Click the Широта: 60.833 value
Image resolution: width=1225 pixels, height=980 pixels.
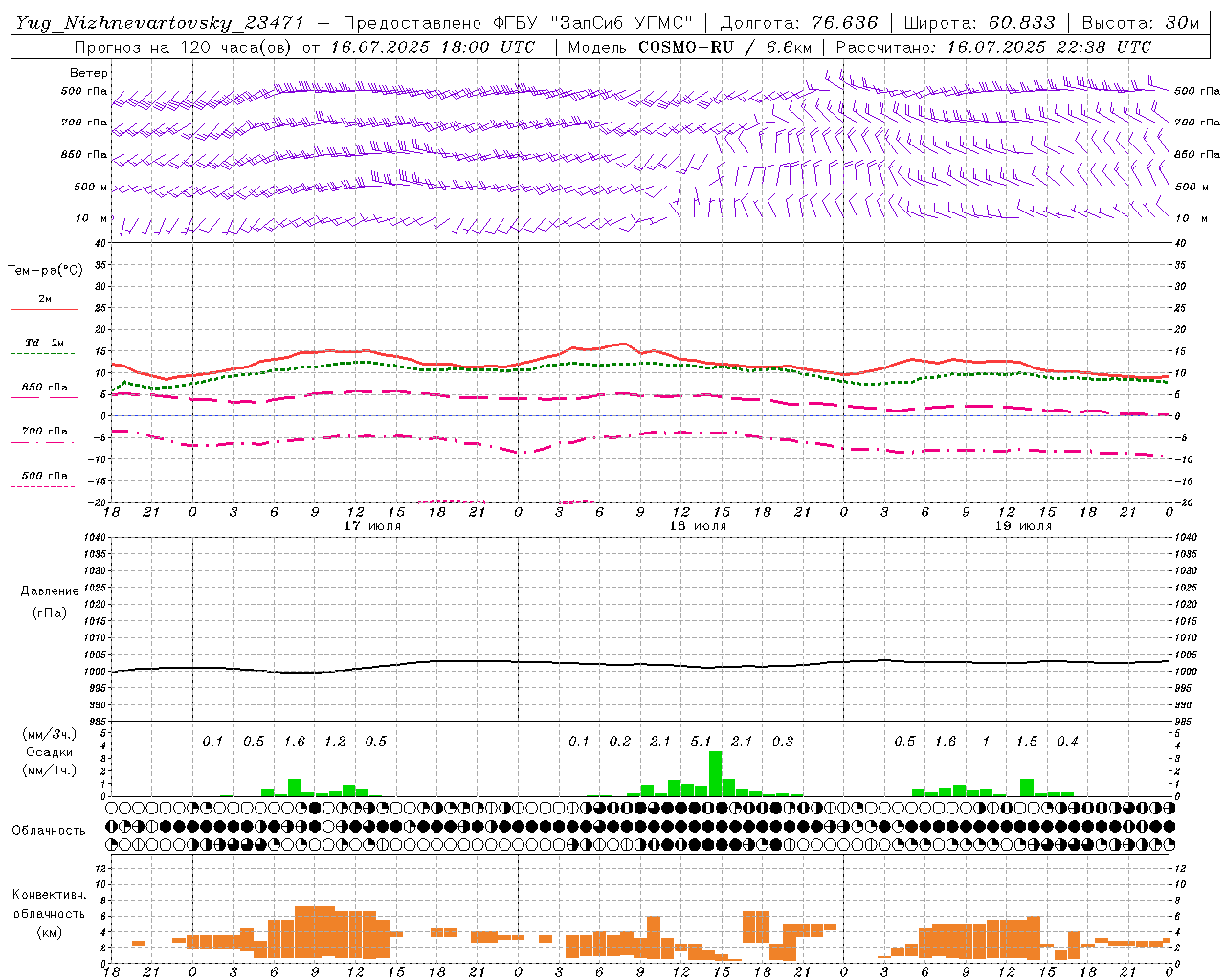[x=979, y=23]
